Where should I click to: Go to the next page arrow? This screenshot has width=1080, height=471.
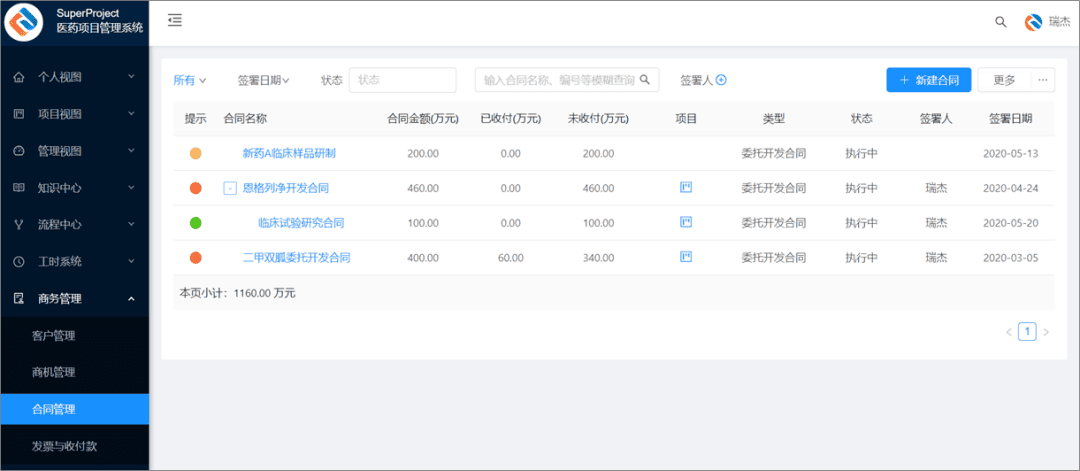tap(1046, 333)
